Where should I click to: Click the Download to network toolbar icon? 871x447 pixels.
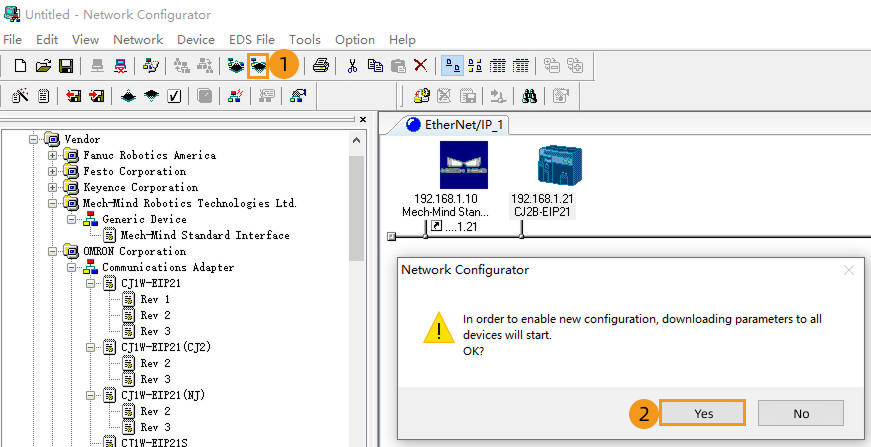[x=258, y=66]
